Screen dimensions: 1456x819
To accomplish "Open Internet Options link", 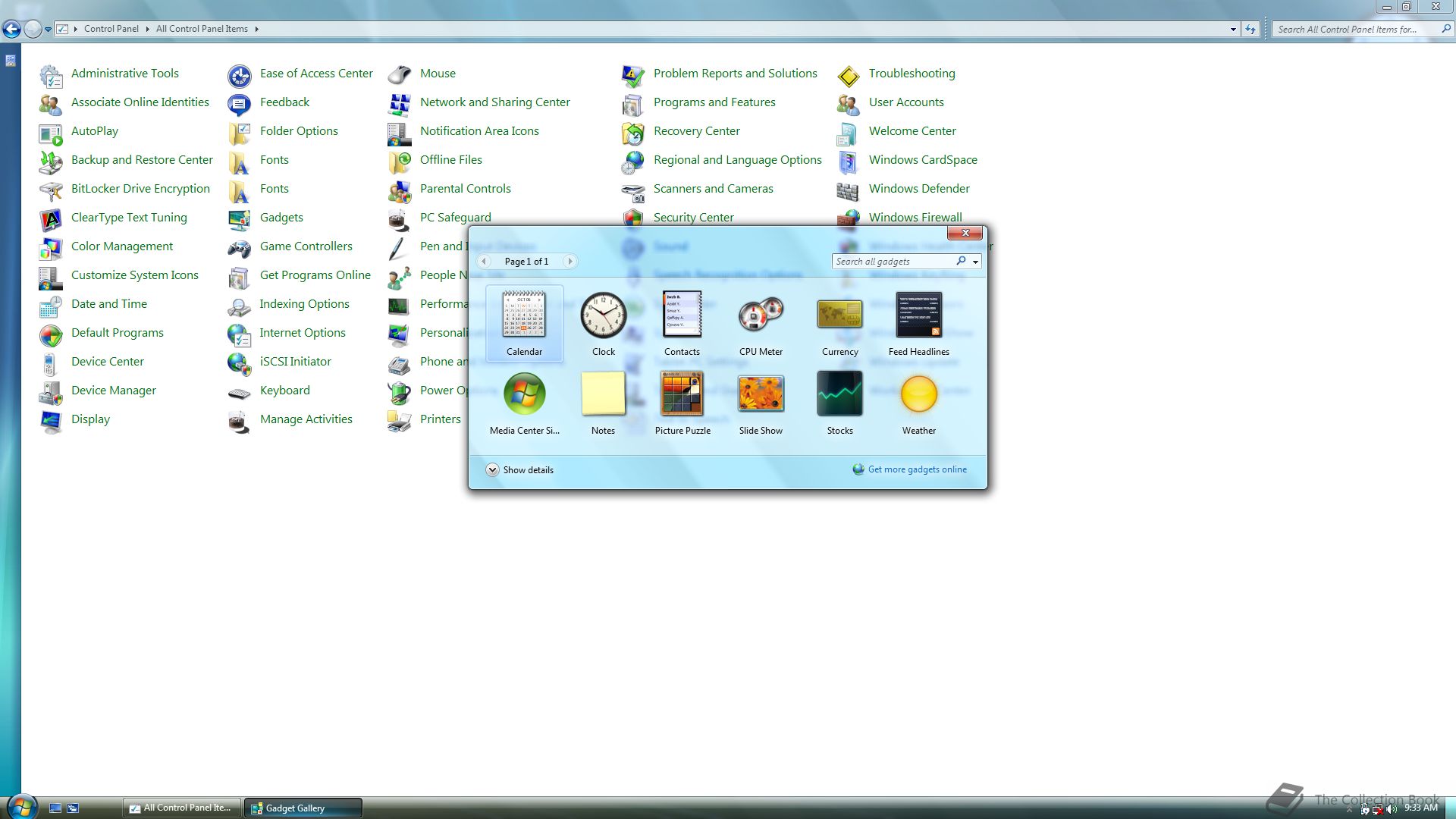I will tap(303, 333).
